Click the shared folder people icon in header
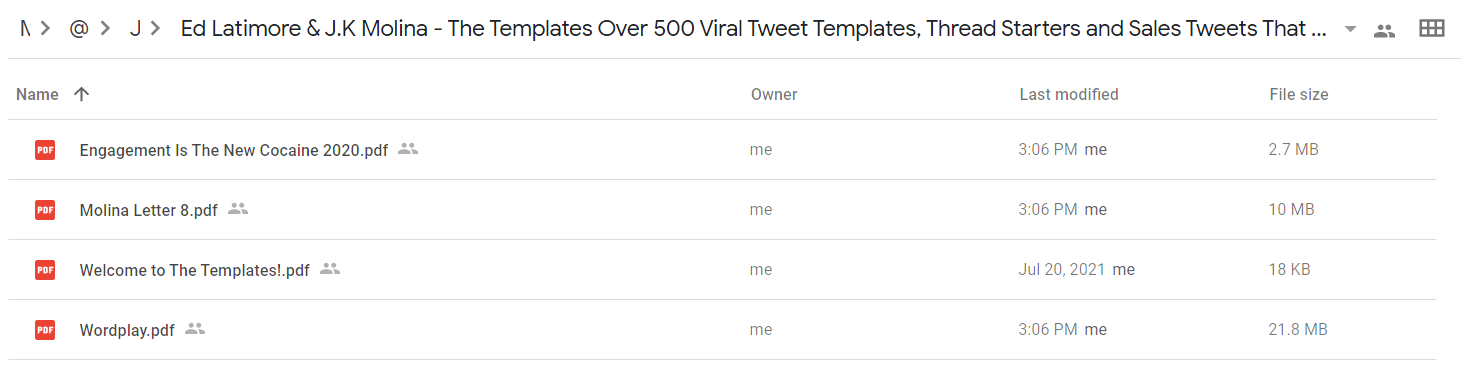The height and width of the screenshot is (388, 1461). click(1384, 30)
